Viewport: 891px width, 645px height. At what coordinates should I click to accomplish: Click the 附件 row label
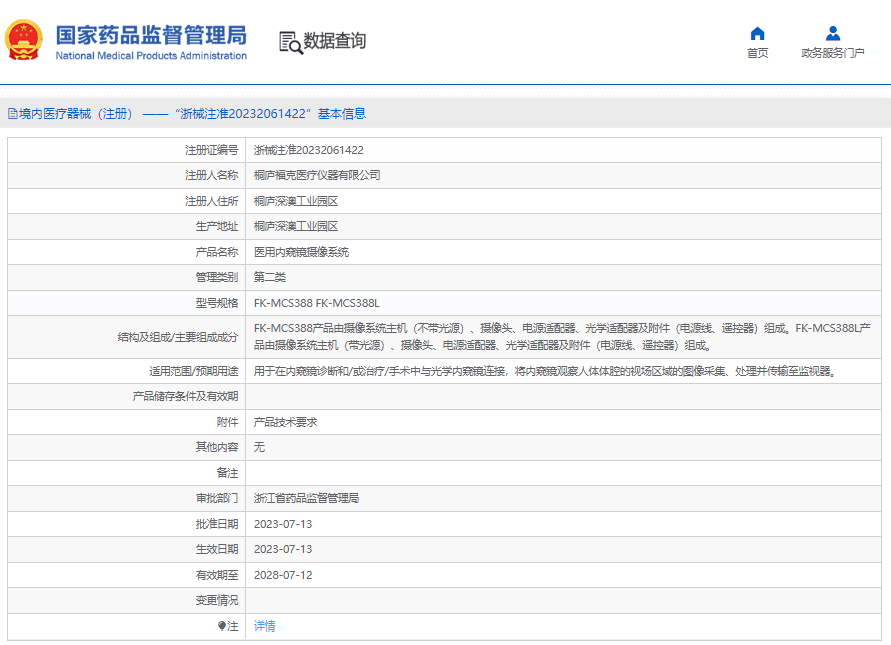point(227,422)
